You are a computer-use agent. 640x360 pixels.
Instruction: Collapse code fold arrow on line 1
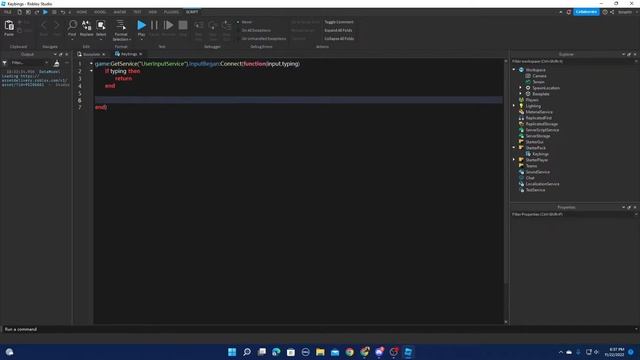coord(91,64)
